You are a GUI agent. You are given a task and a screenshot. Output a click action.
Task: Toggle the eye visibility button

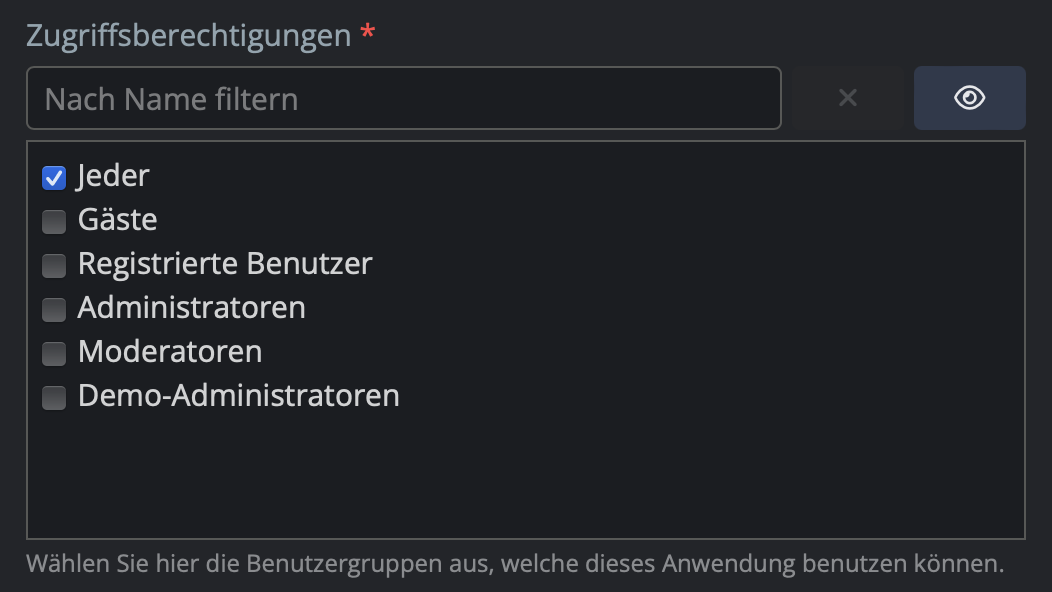pos(969,98)
